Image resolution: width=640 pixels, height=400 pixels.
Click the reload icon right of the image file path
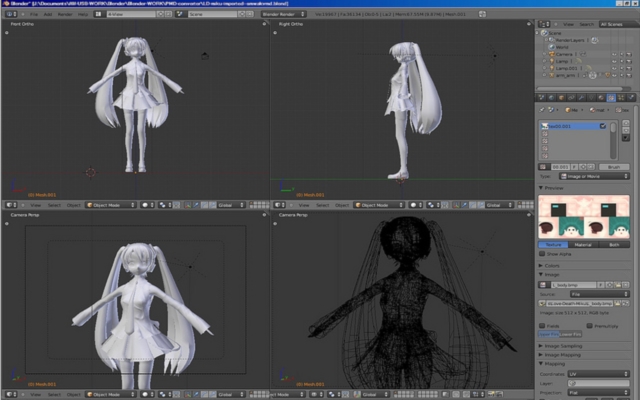point(626,303)
